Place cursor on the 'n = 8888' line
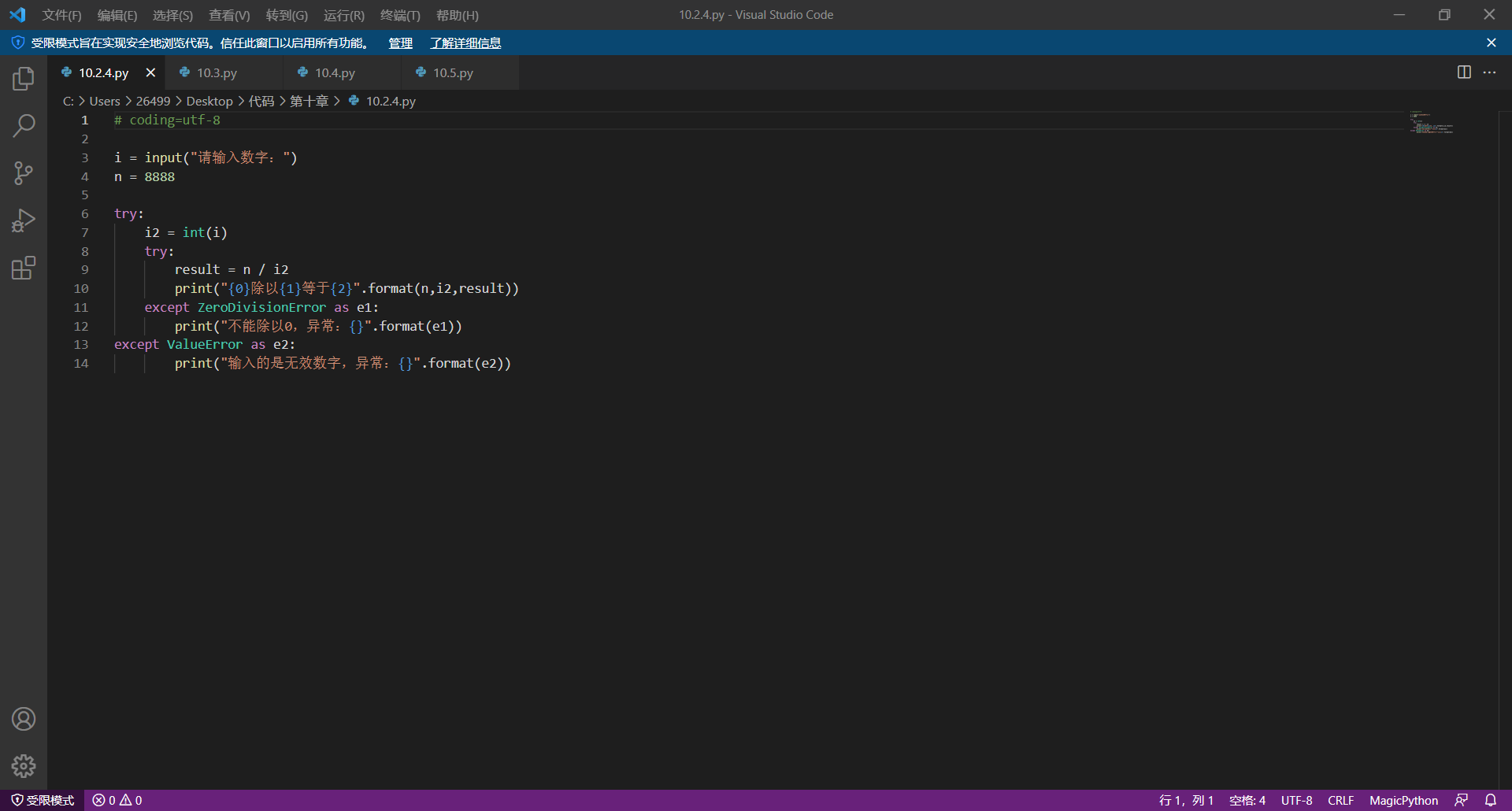Viewport: 1512px width, 811px height. pyautogui.click(x=144, y=176)
